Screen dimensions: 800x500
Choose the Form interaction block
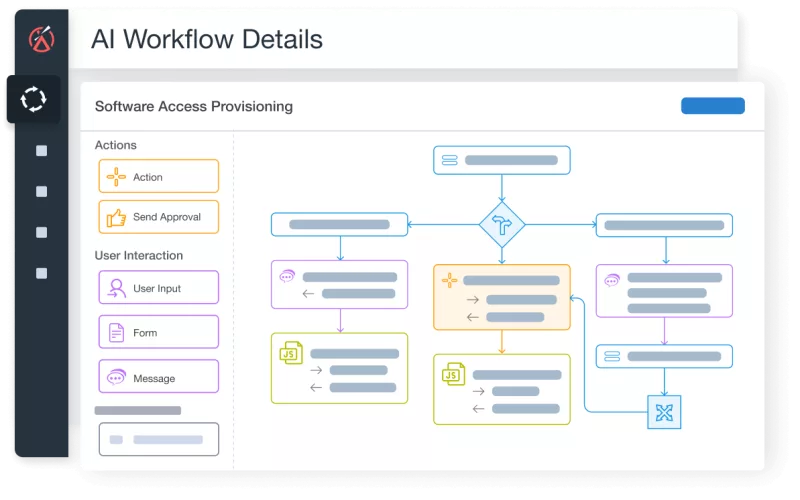158,332
